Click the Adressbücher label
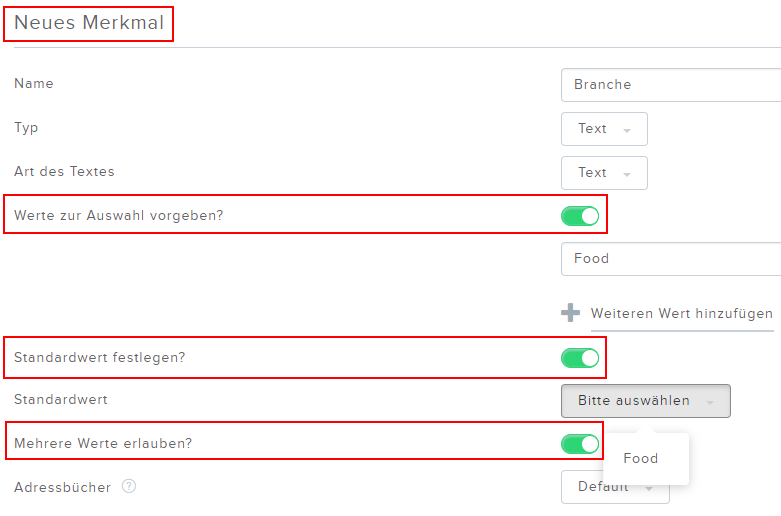This screenshot has width=781, height=516. [x=62, y=487]
